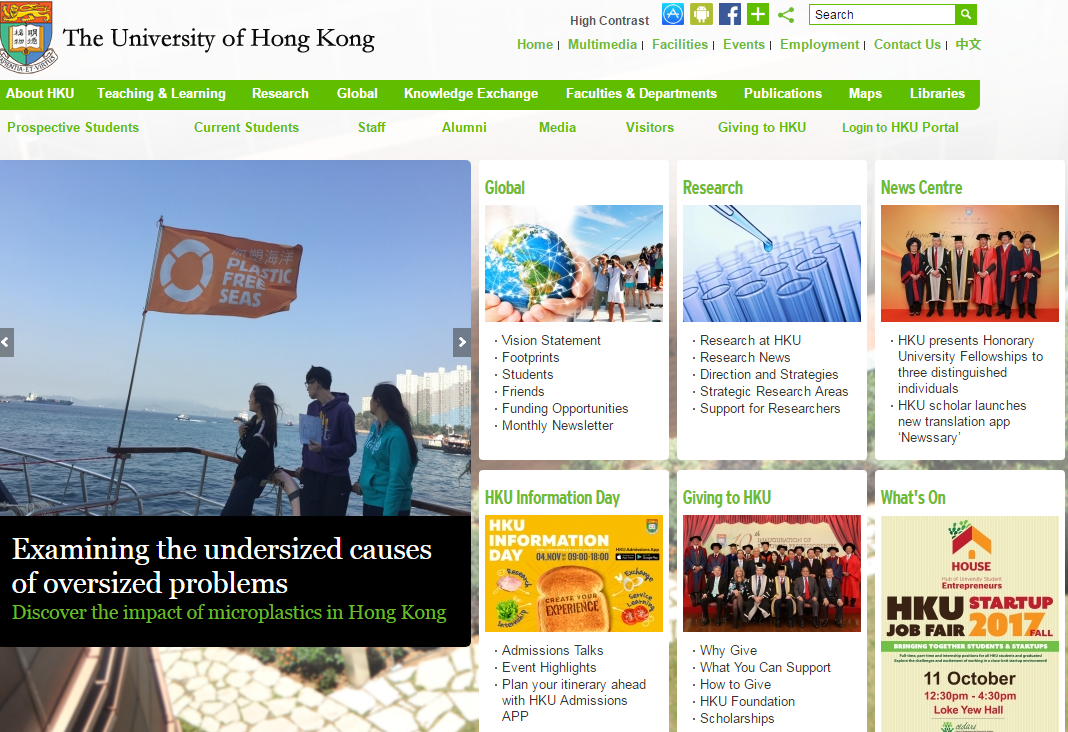
Task: Open the Events link
Action: click(744, 44)
